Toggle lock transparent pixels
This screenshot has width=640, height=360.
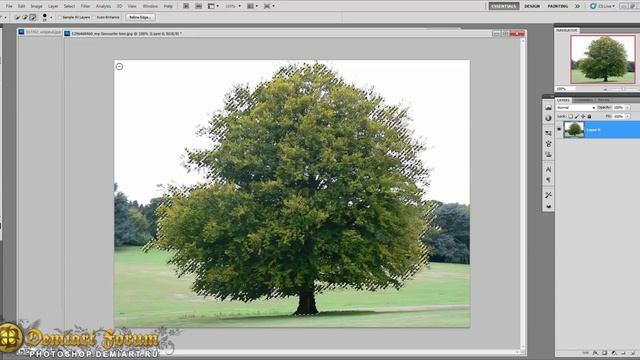point(571,117)
